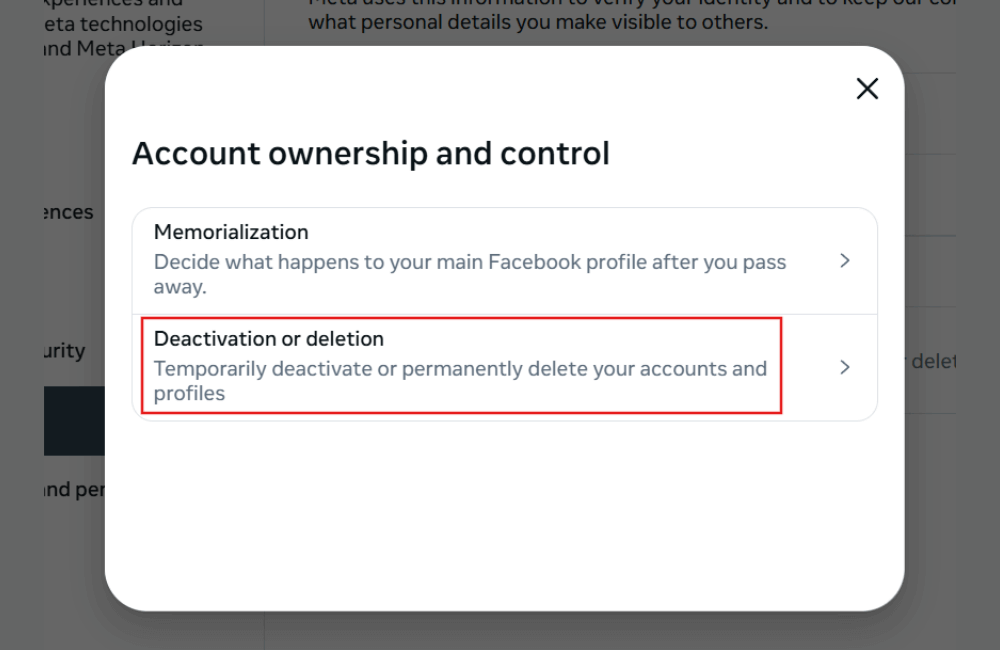The image size is (1000, 650).
Task: Click the dialog title Account ownership and control
Action: pos(372,153)
